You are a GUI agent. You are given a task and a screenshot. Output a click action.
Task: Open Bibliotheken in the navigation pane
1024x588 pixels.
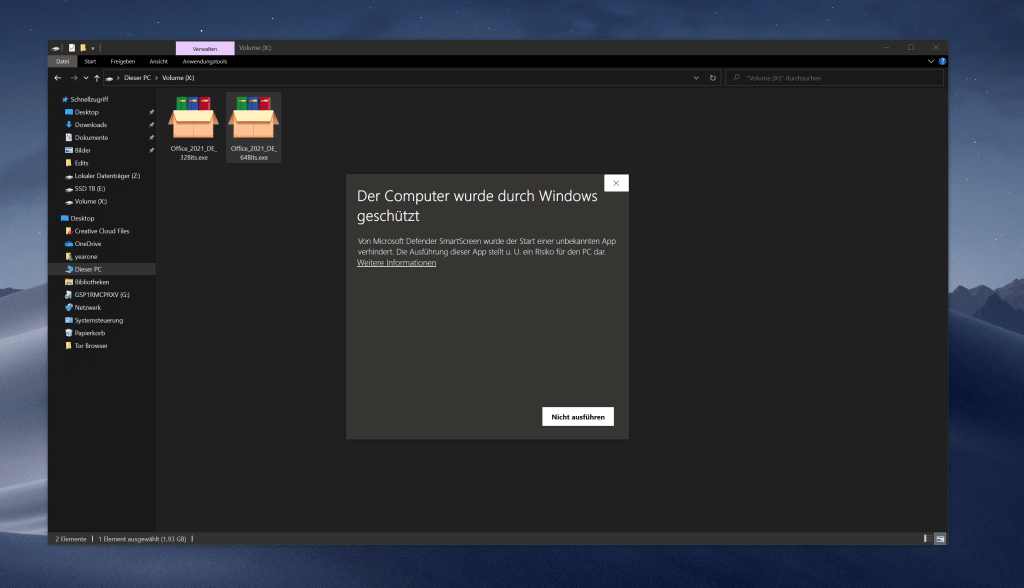point(91,282)
